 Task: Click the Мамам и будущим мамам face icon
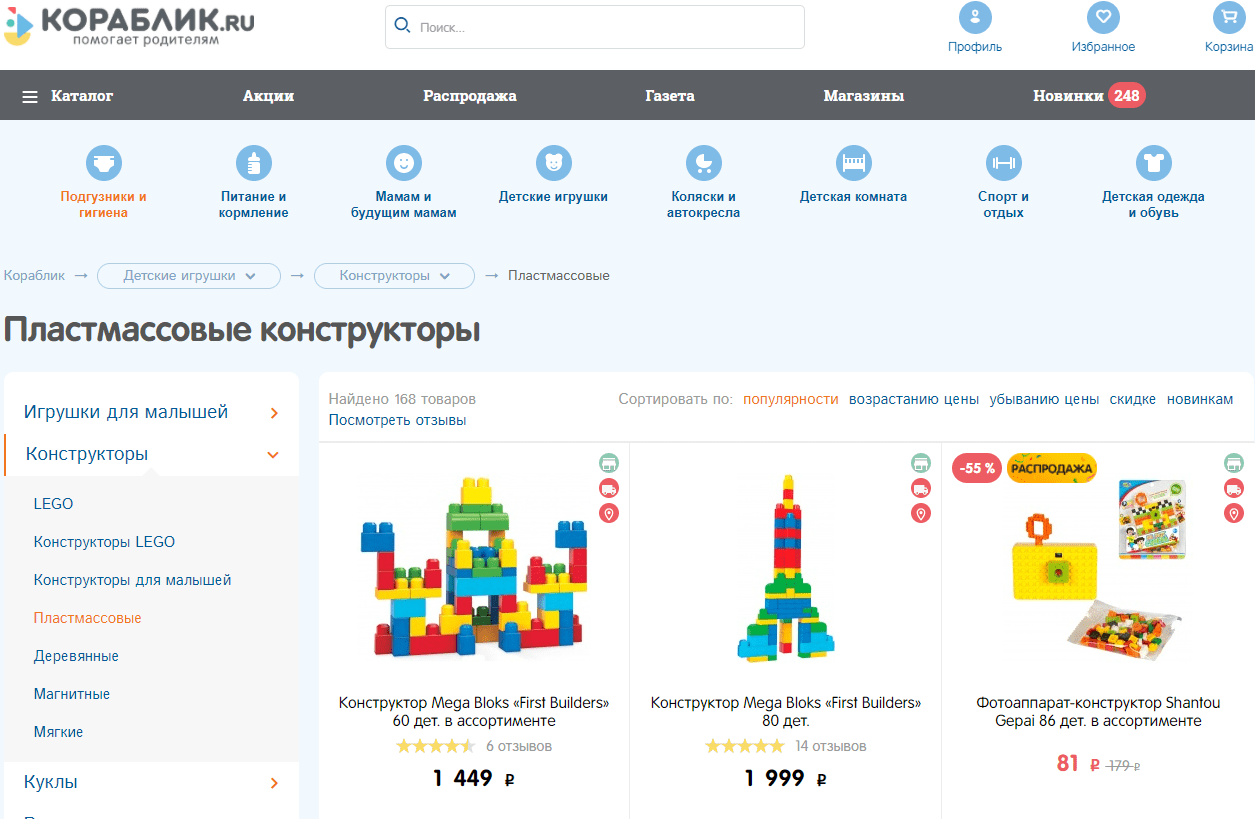coord(404,163)
